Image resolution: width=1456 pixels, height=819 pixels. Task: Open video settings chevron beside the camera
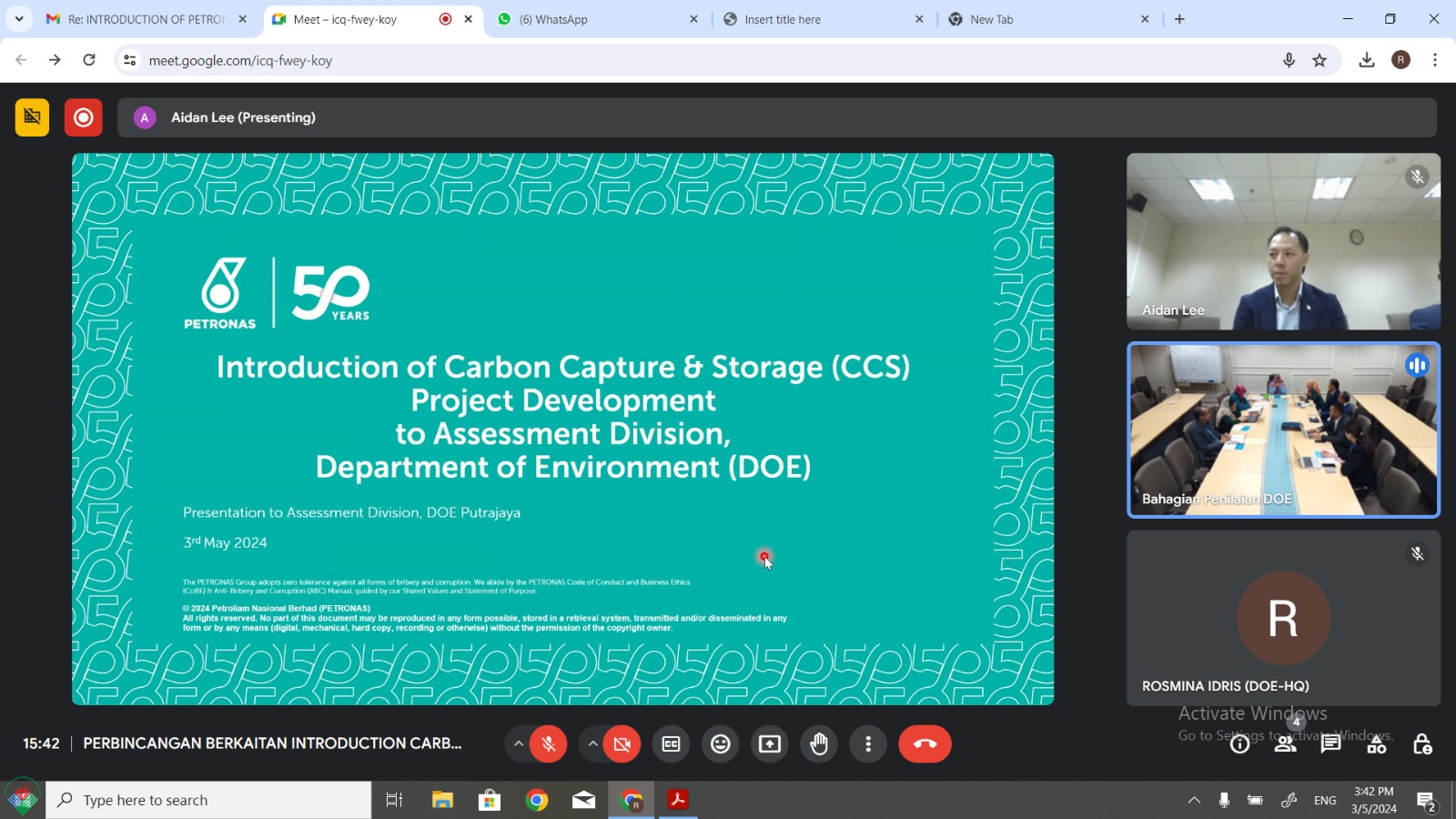click(x=592, y=744)
